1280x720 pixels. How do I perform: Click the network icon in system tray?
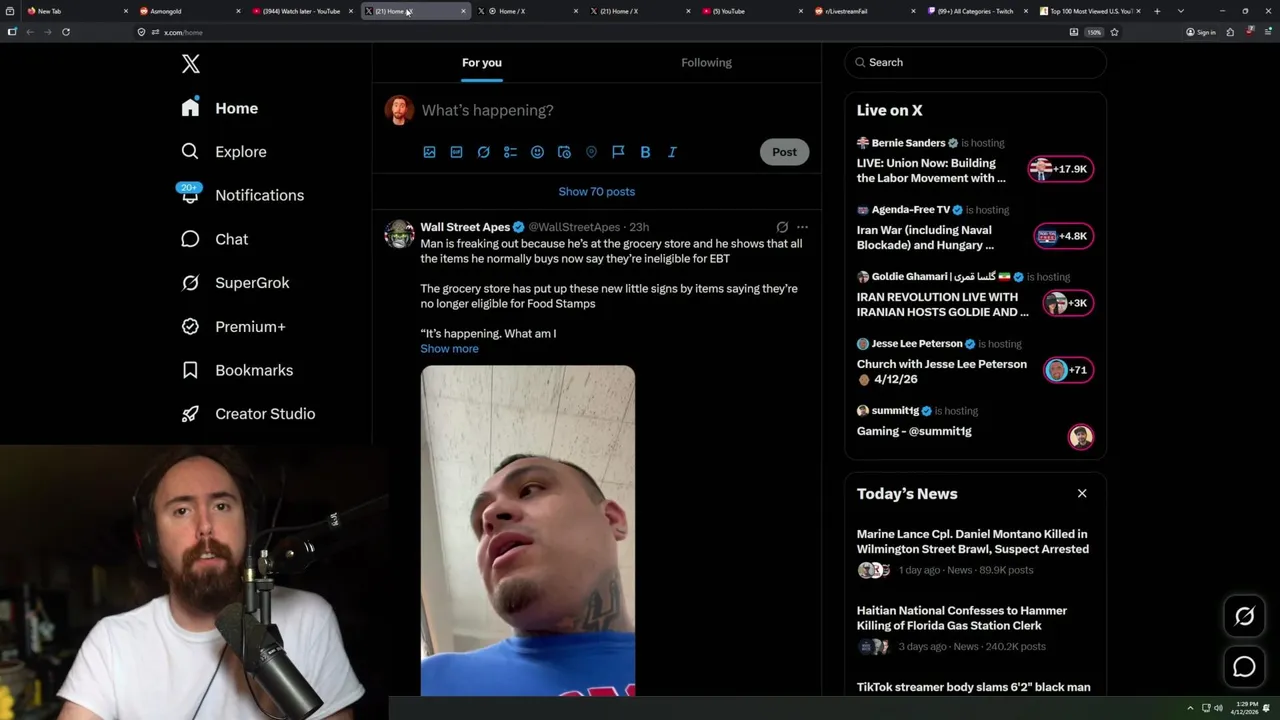pos(1206,708)
